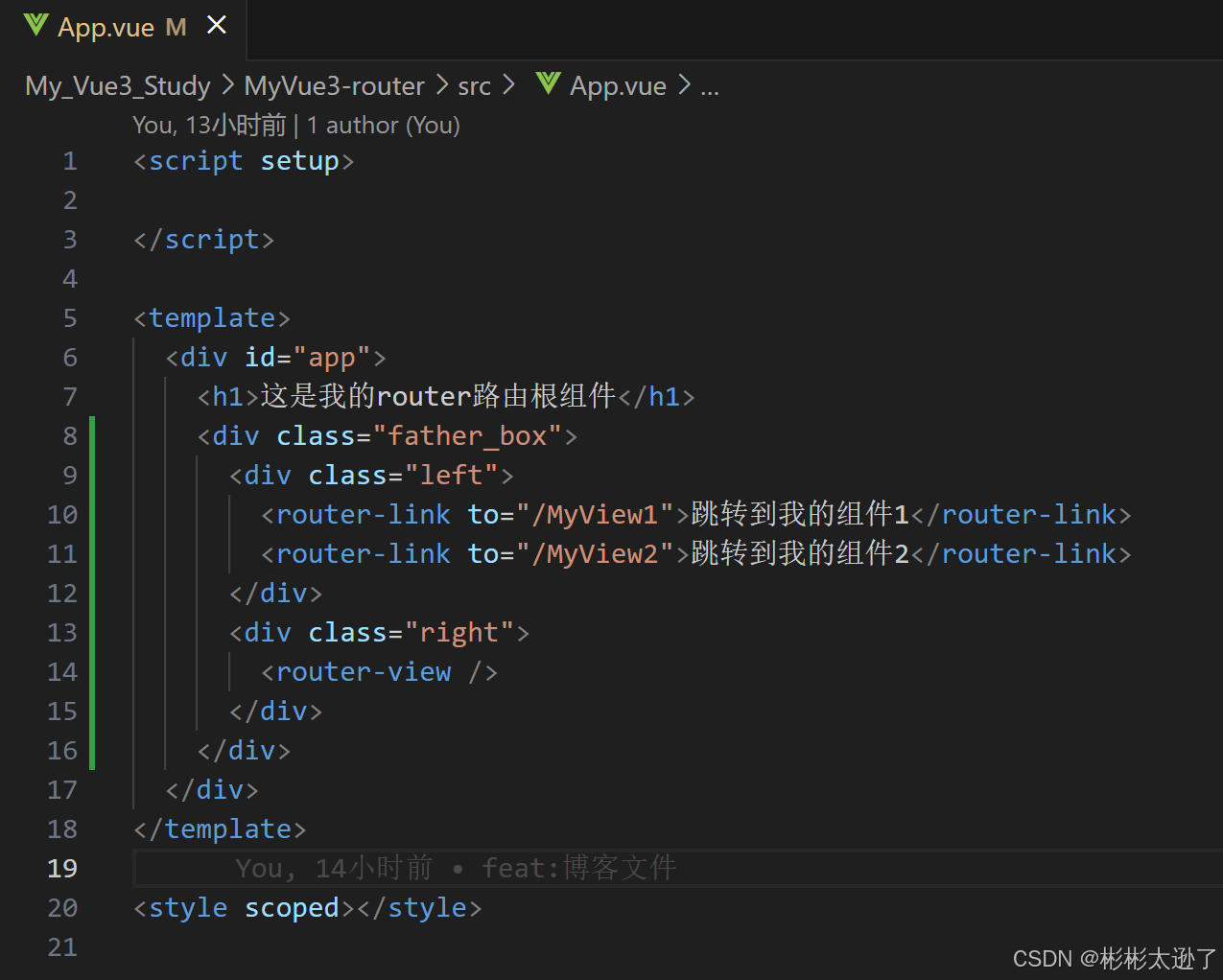
Task: Click the closing '</template>' tag
Action: [x=220, y=829]
